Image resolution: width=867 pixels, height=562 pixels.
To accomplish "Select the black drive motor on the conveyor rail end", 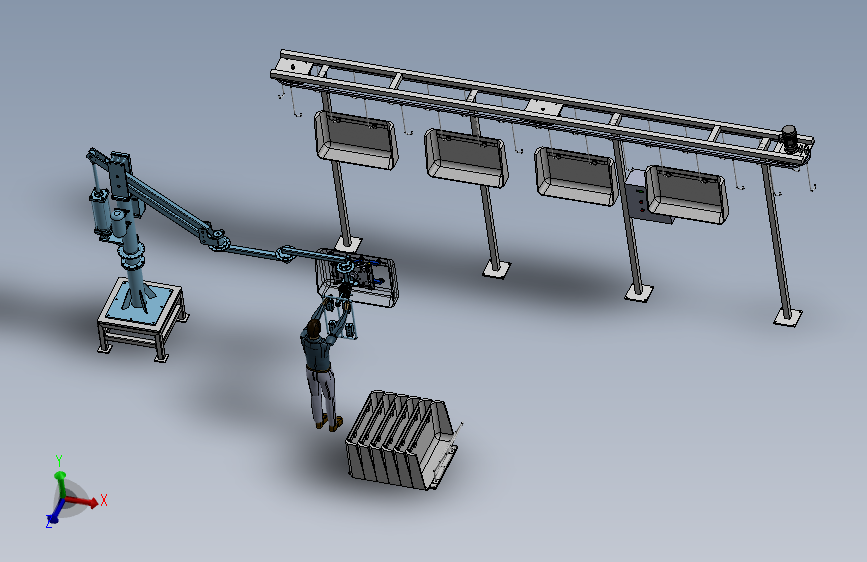I will [x=790, y=138].
